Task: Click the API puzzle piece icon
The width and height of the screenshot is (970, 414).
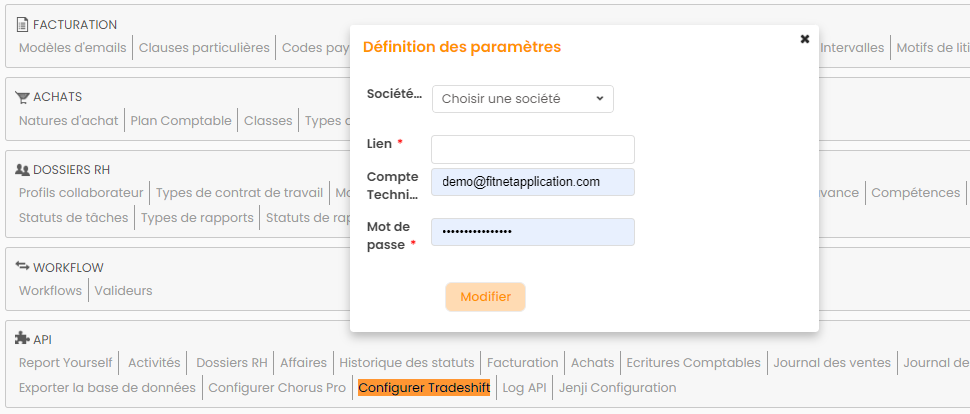Action: (x=23, y=340)
